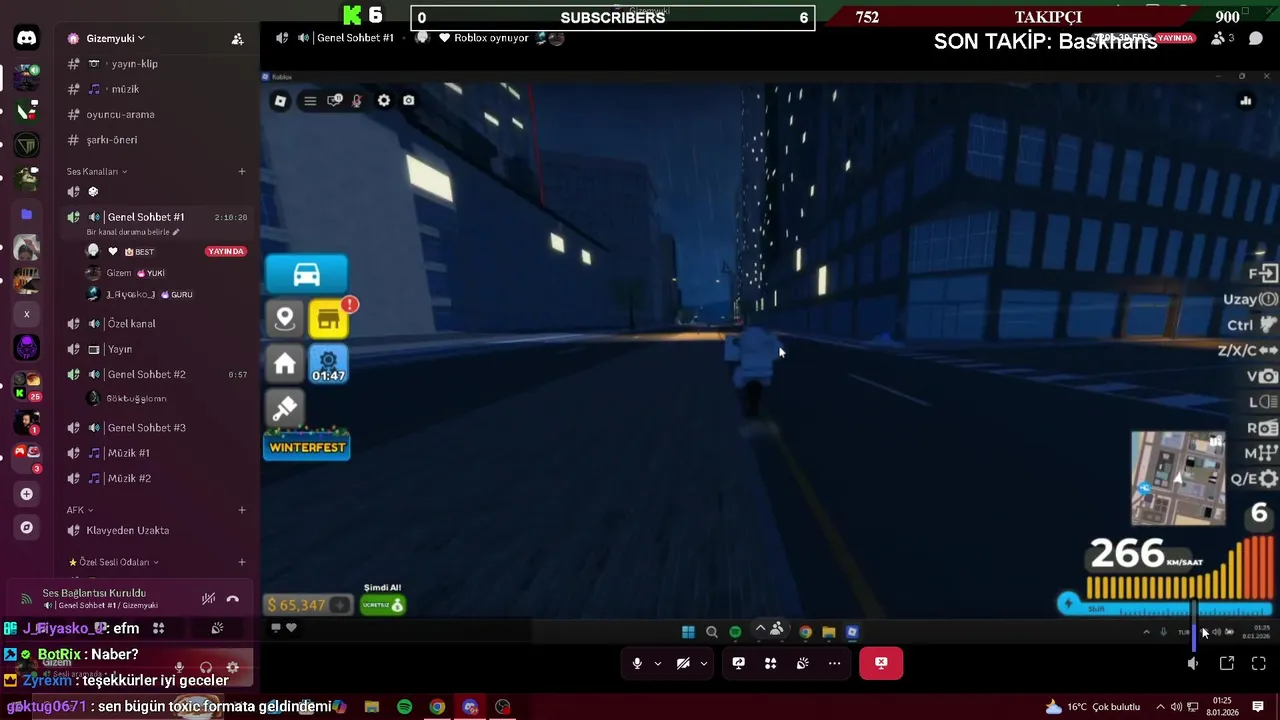
Task: Open the timed reward button showing 01:47
Action: 329,364
